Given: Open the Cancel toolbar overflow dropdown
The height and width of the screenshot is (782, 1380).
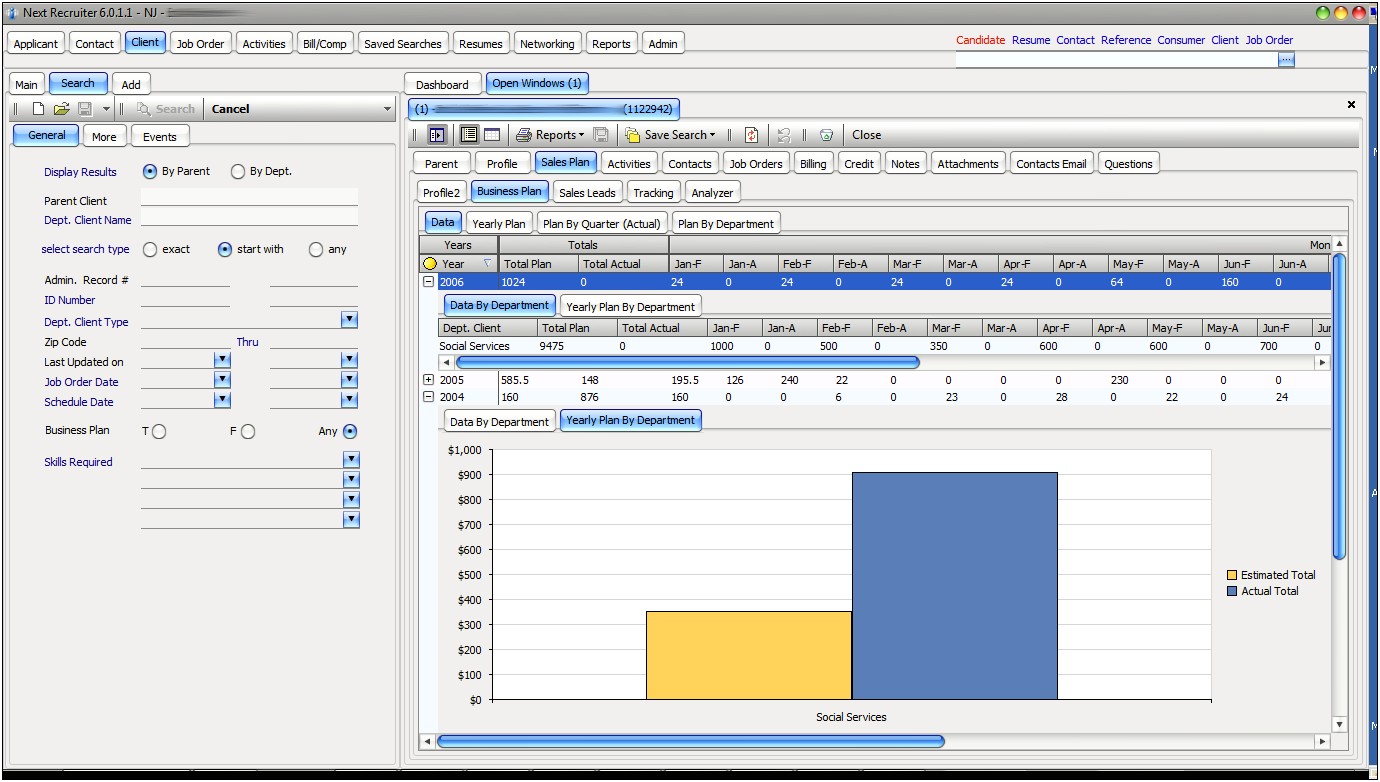Looking at the screenshot, I should click(x=388, y=109).
